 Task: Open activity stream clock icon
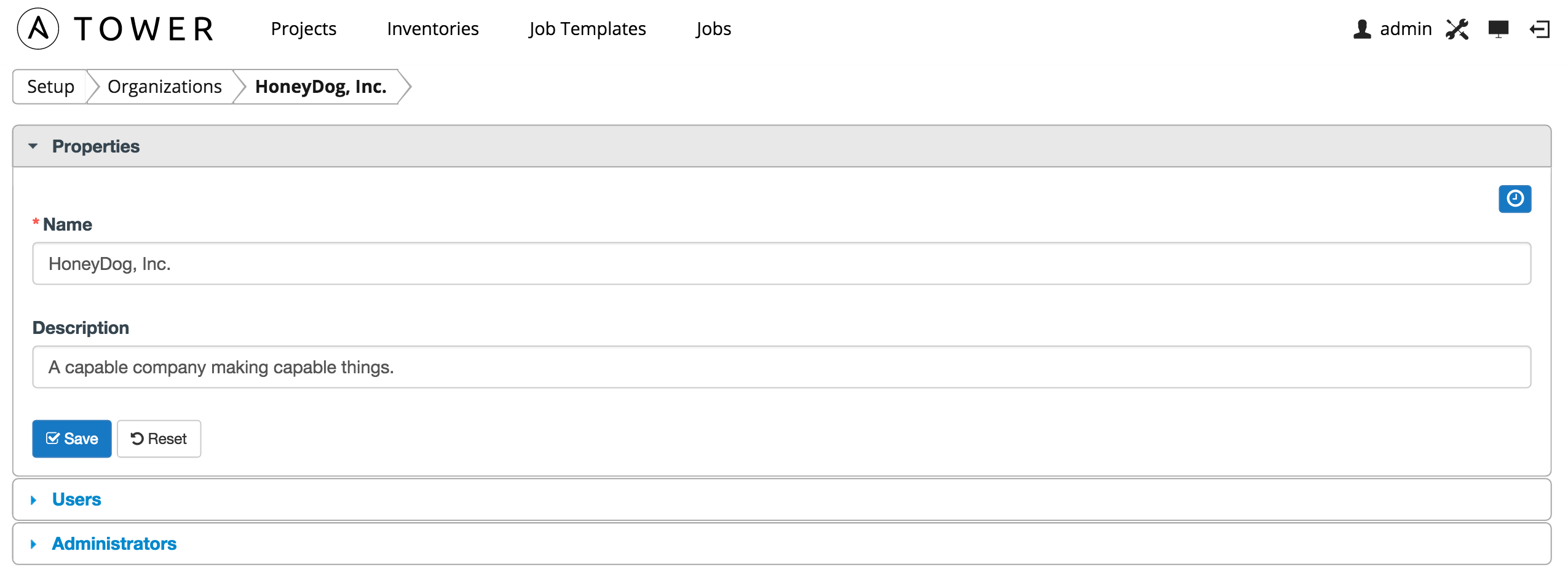point(1515,199)
